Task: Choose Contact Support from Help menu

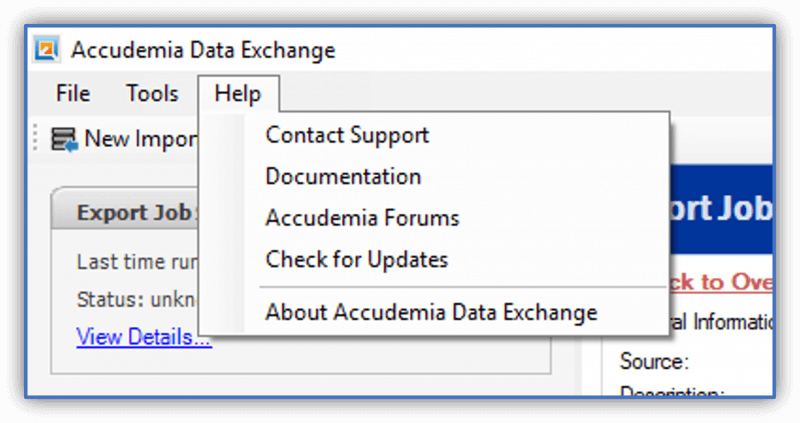Action: click(347, 135)
